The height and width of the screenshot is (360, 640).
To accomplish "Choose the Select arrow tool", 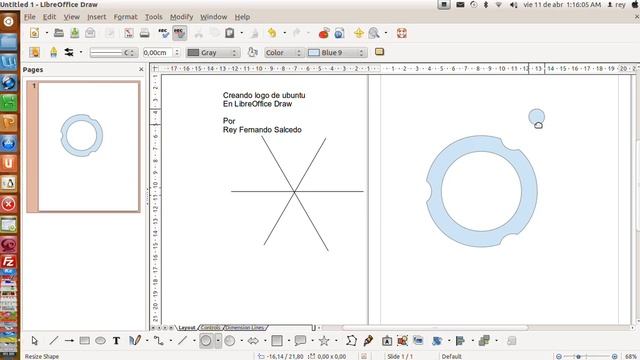I will (x=35, y=340).
